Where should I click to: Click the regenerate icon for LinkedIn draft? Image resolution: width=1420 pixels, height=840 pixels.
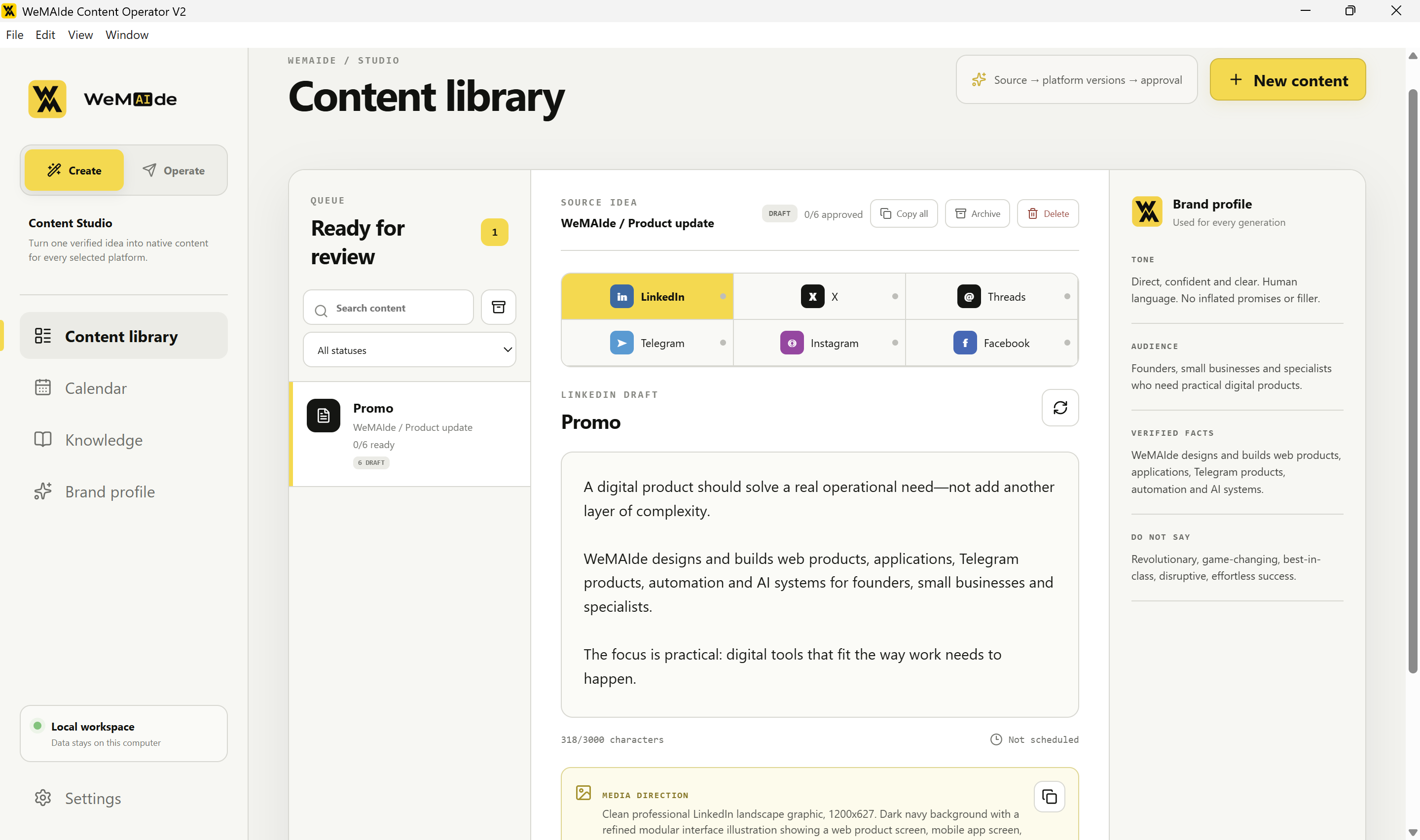1060,408
